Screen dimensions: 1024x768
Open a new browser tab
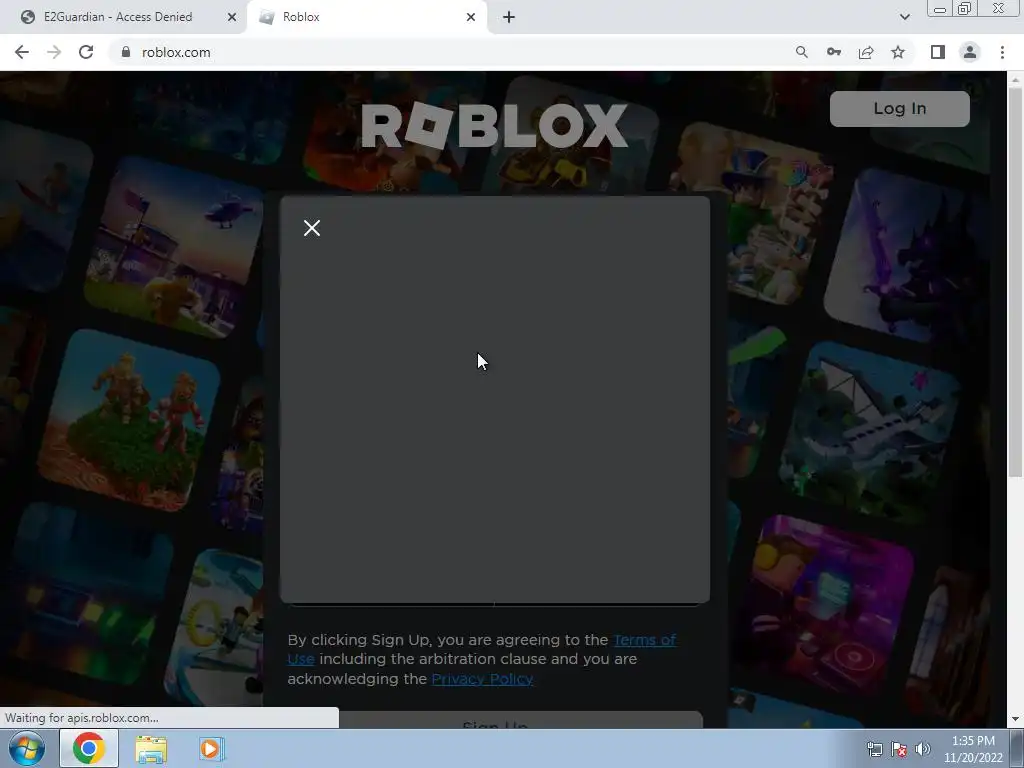click(509, 17)
